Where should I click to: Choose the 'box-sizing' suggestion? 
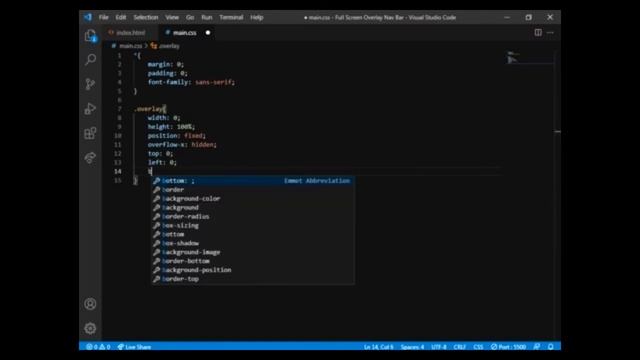(x=253, y=226)
